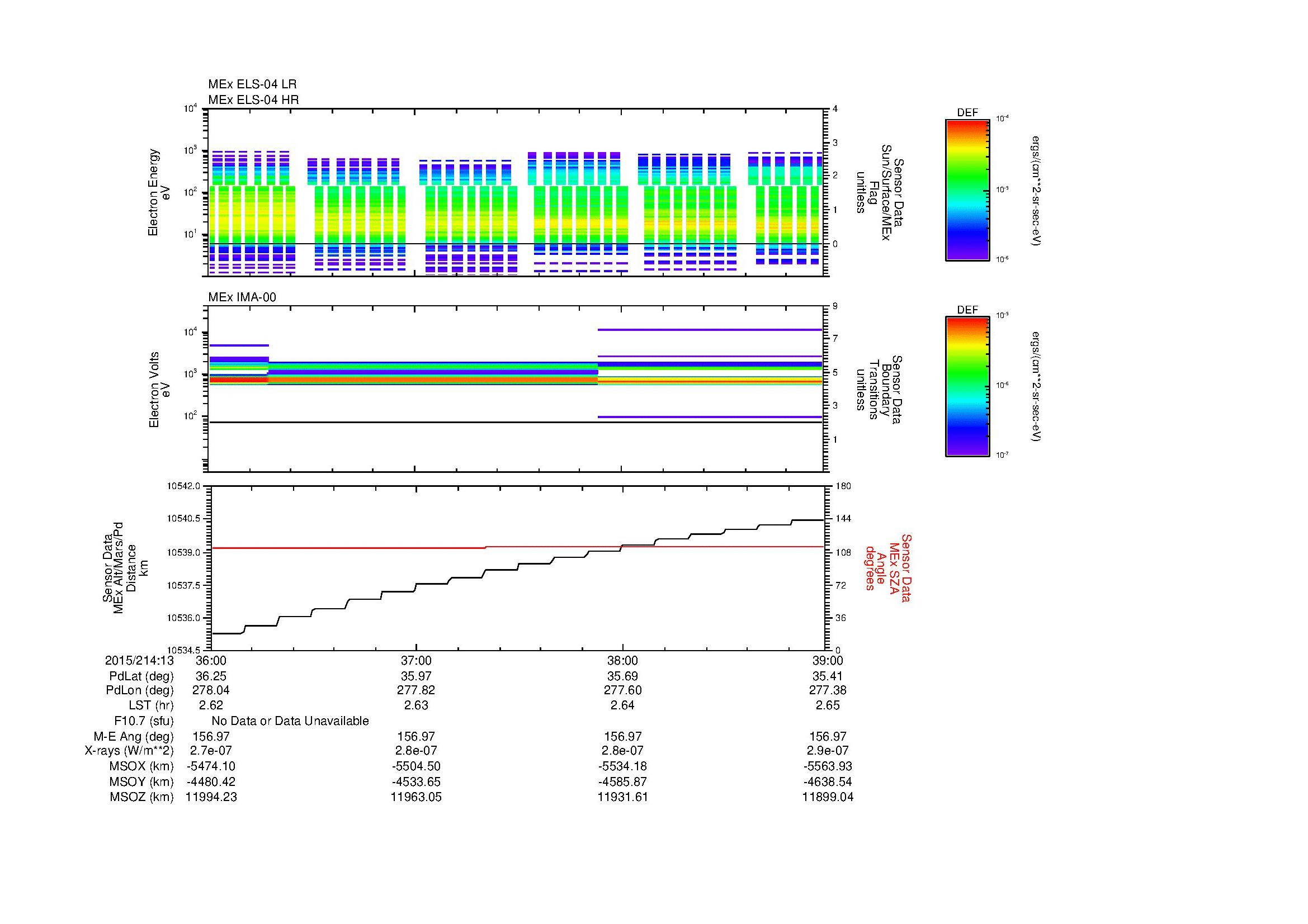
Task: Click 'No Data or Data Unavailable' text
Action: (x=290, y=721)
